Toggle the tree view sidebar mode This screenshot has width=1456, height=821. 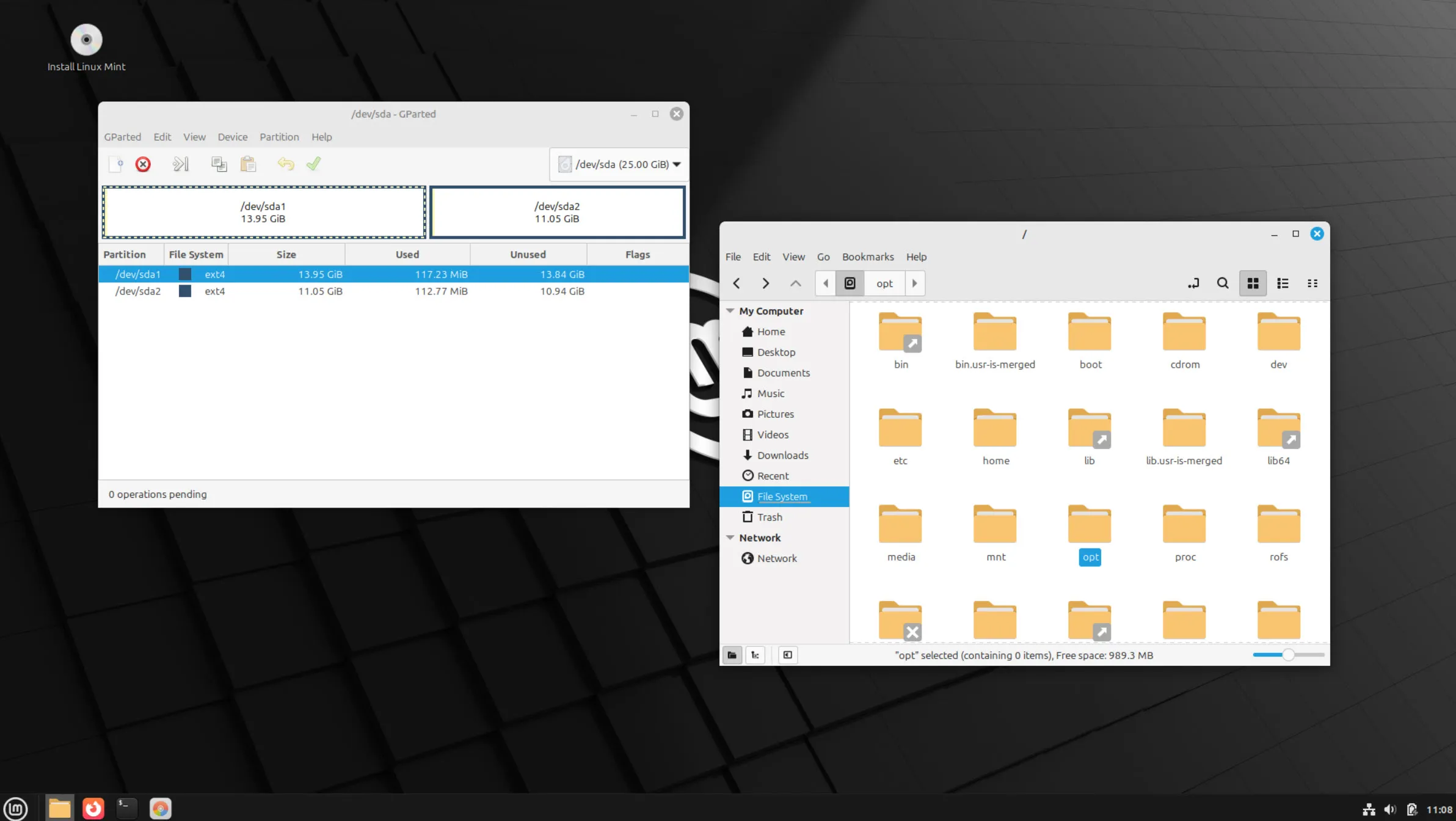755,655
